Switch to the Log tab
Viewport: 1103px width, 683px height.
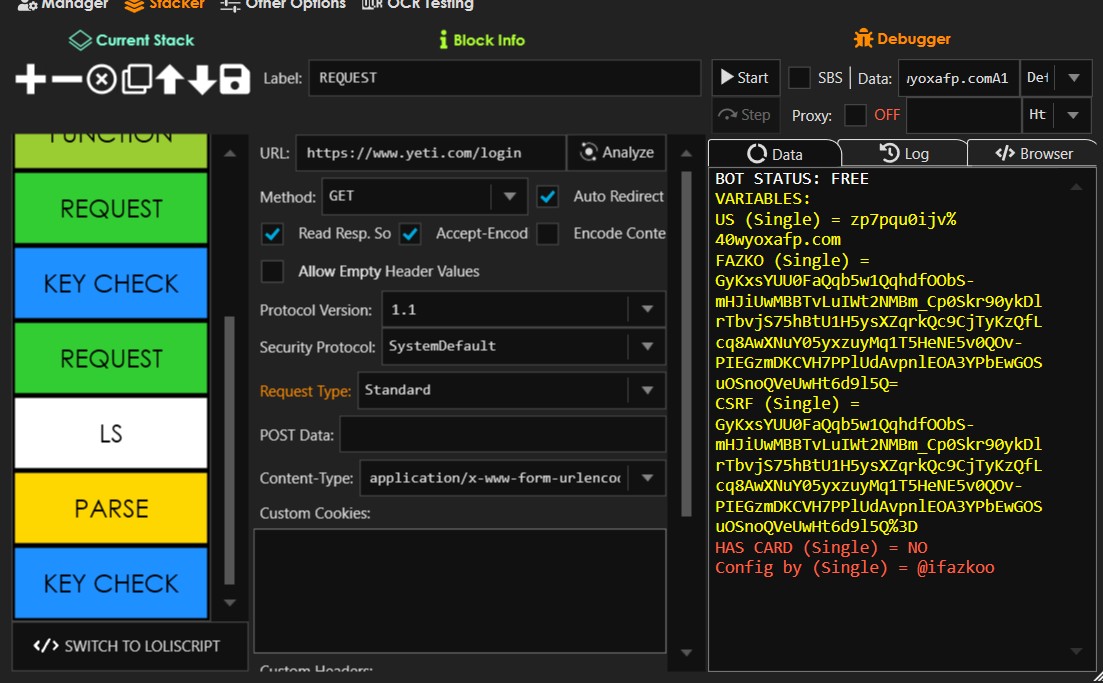click(x=904, y=153)
